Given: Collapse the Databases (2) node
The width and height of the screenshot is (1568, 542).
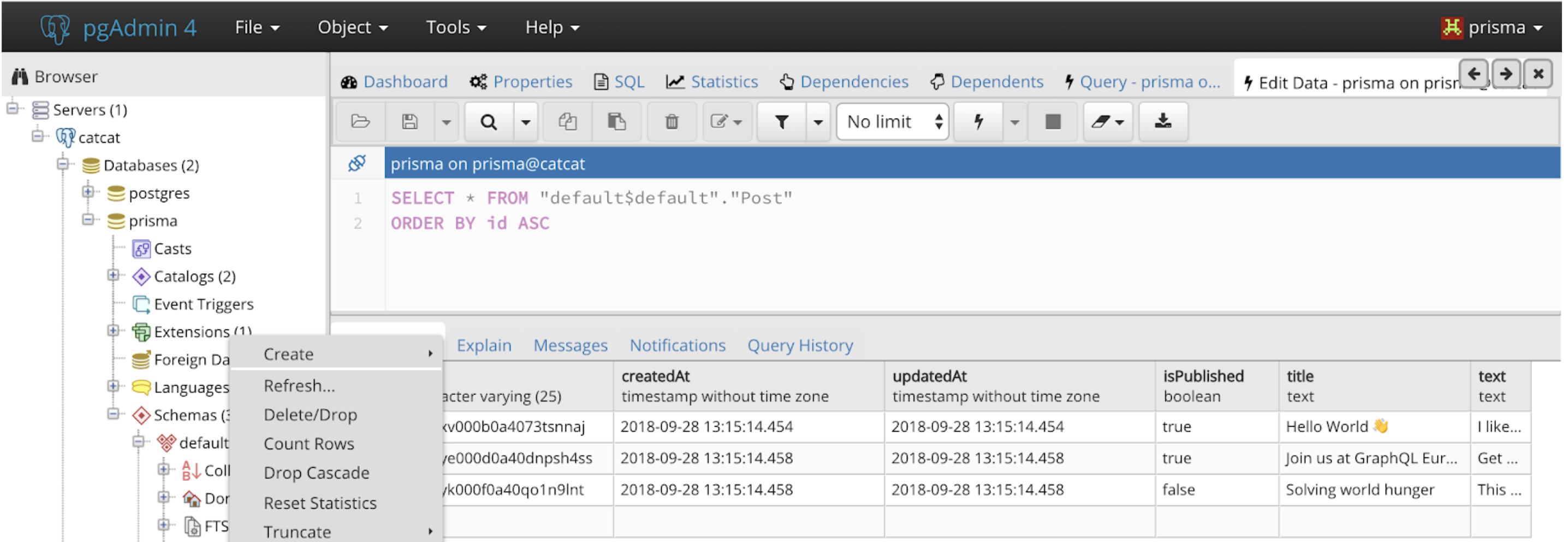Looking at the screenshot, I should 63,164.
